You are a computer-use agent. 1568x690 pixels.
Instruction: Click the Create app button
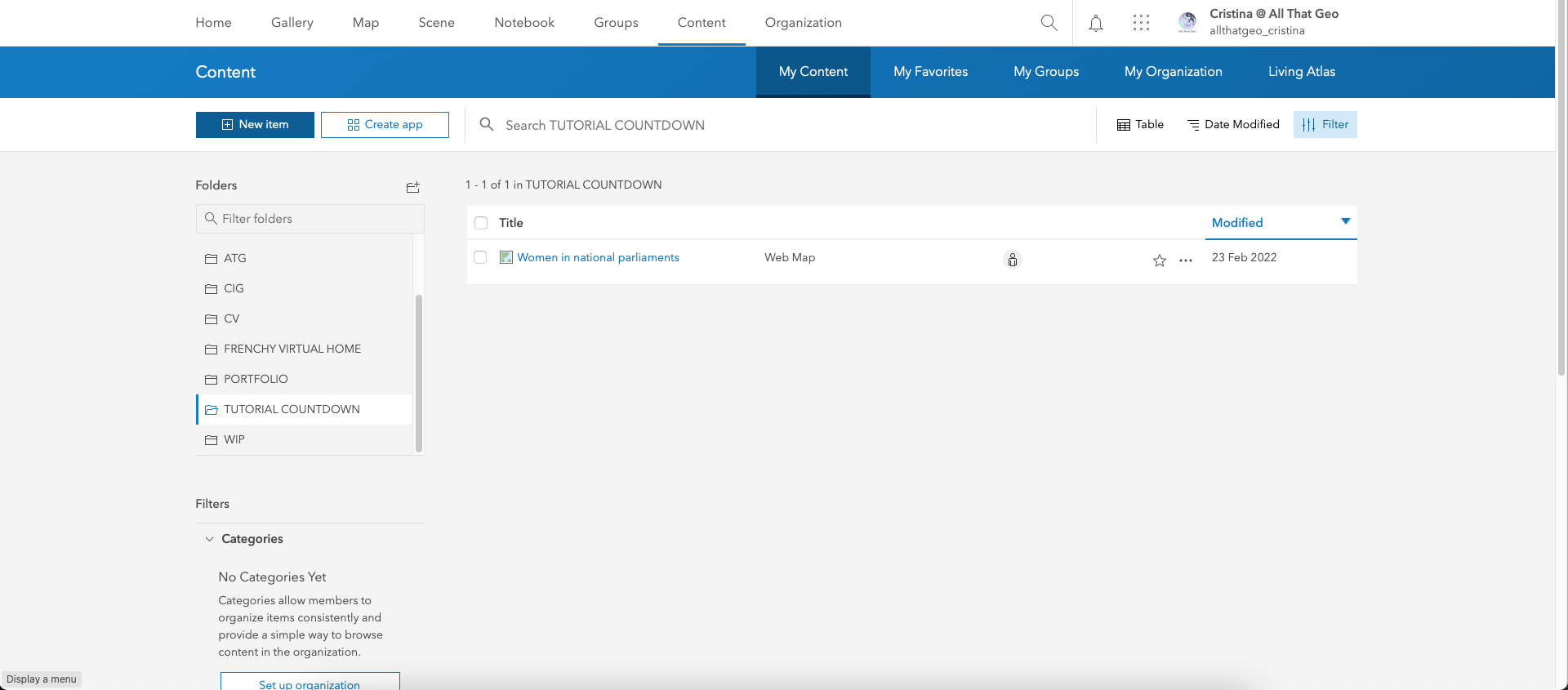[x=385, y=125]
